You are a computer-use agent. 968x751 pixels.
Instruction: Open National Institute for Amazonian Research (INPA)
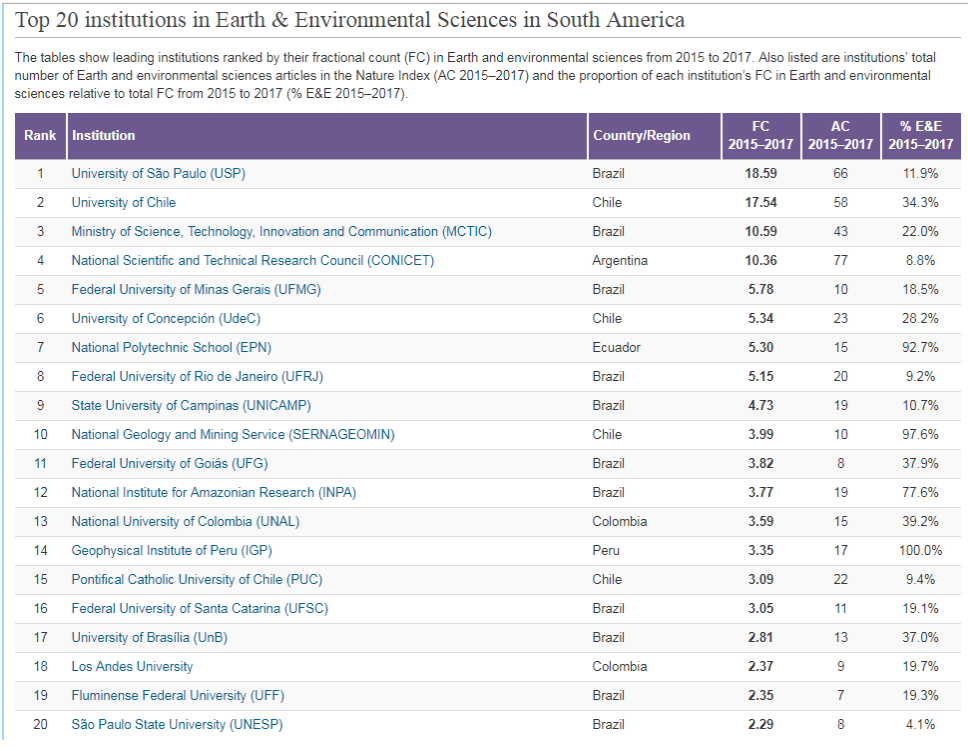(213, 492)
